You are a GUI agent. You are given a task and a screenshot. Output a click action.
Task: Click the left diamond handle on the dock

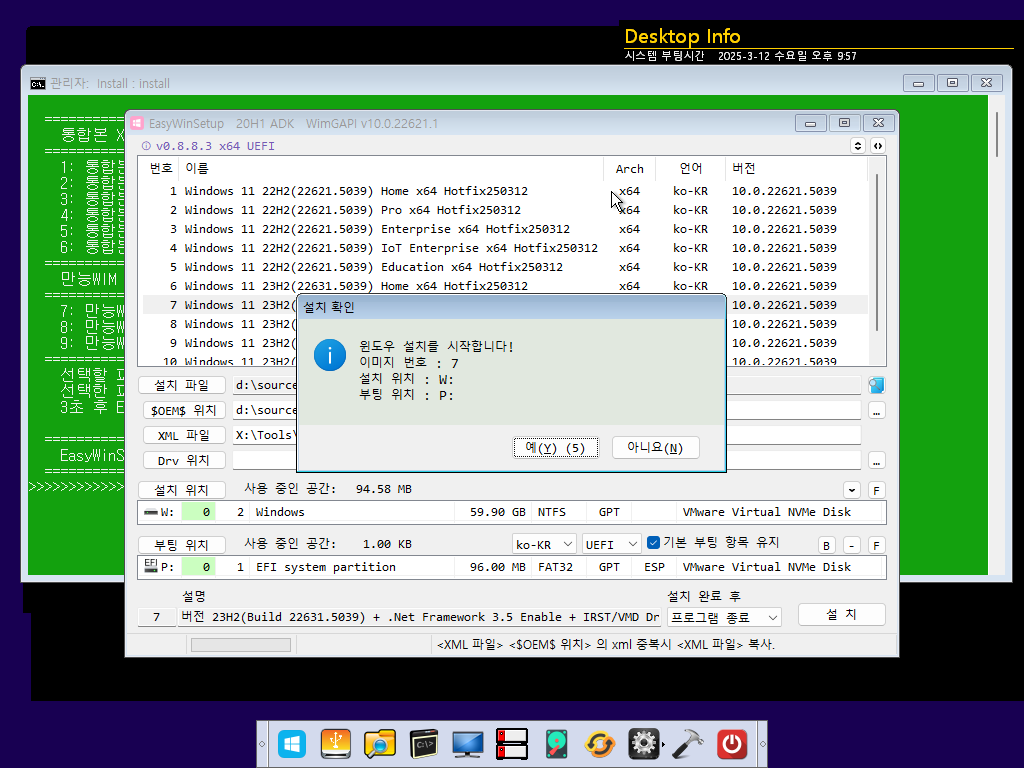coord(262,744)
